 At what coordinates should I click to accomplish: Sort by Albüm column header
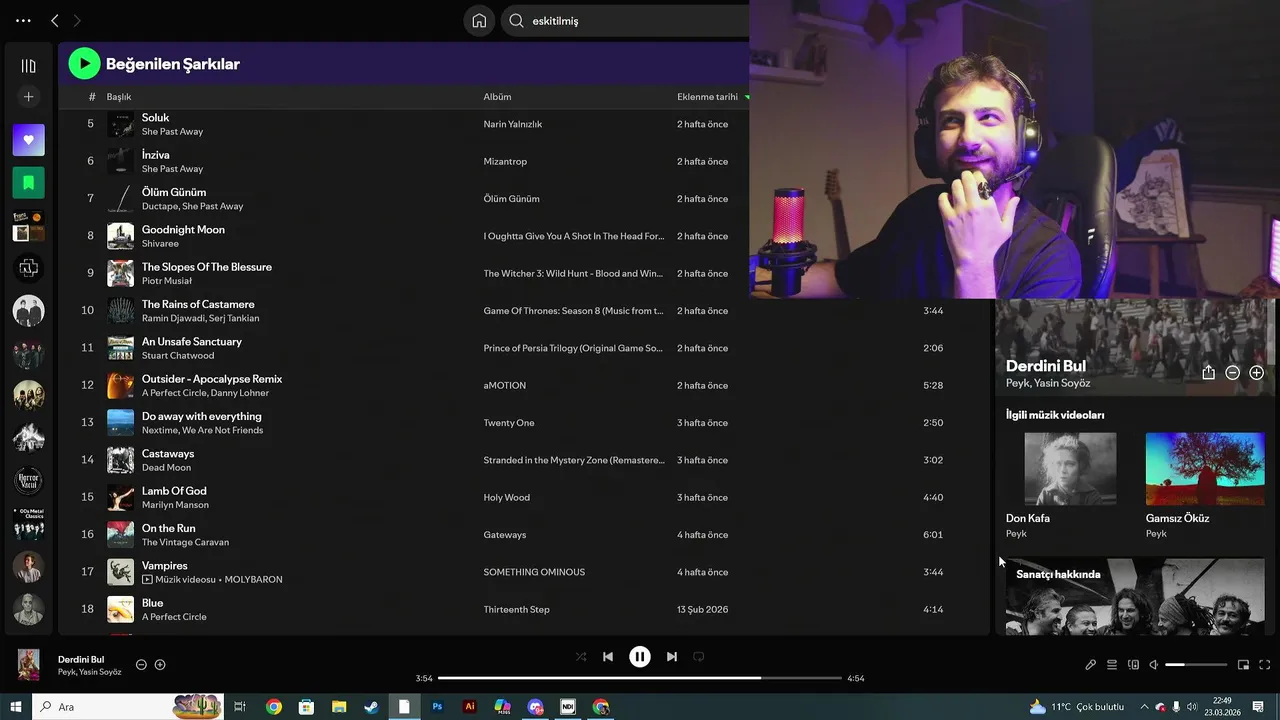(x=497, y=97)
